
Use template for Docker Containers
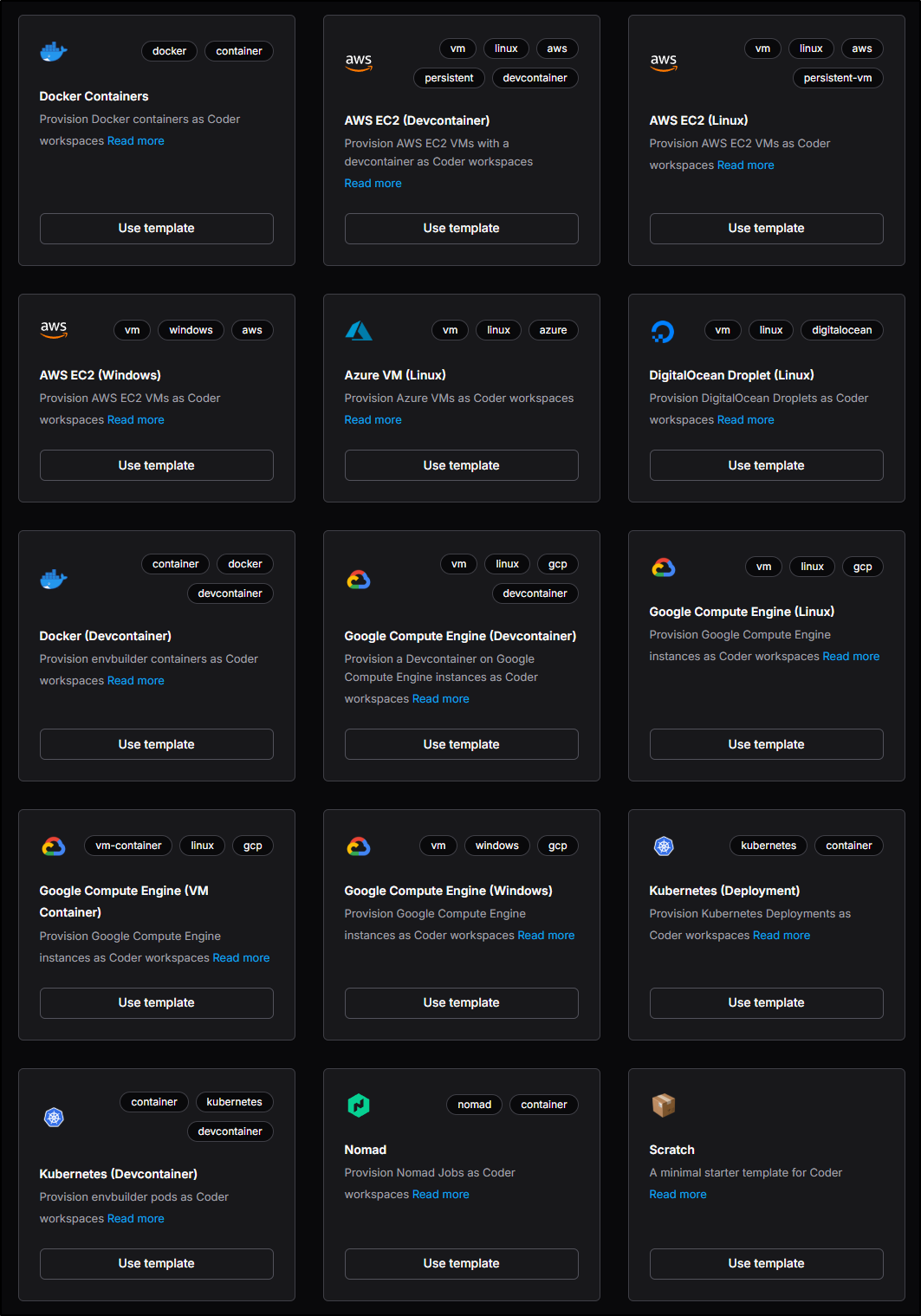pyautogui.click(x=157, y=229)
